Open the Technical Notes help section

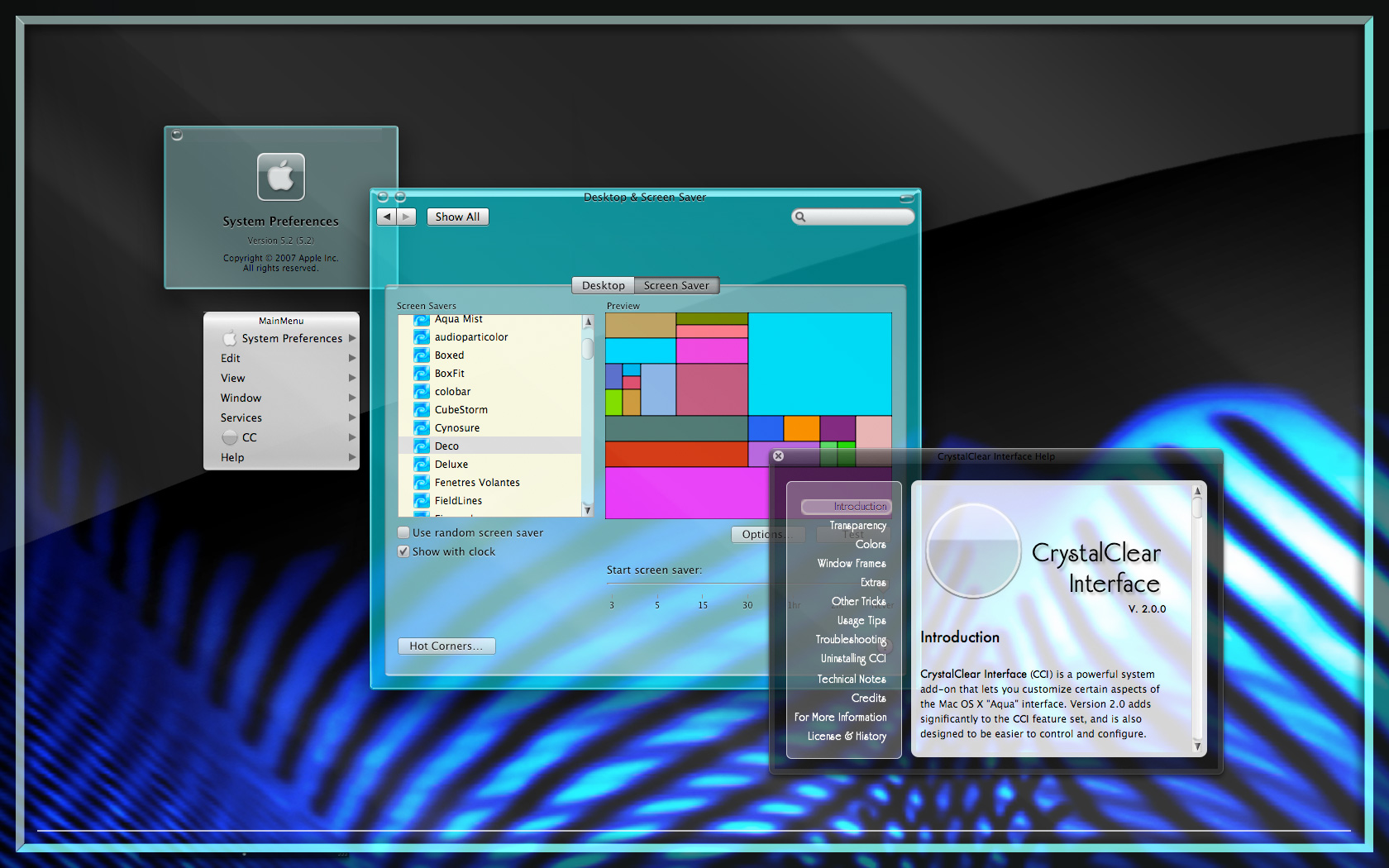coord(852,679)
